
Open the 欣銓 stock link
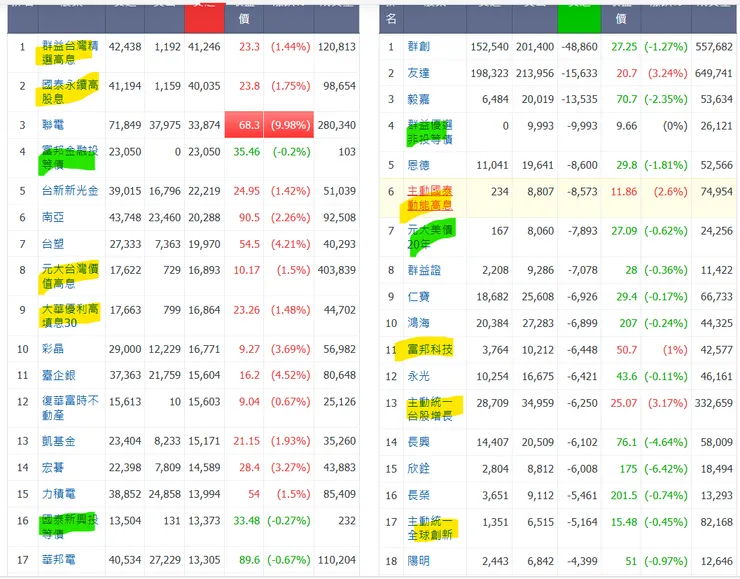419,469
